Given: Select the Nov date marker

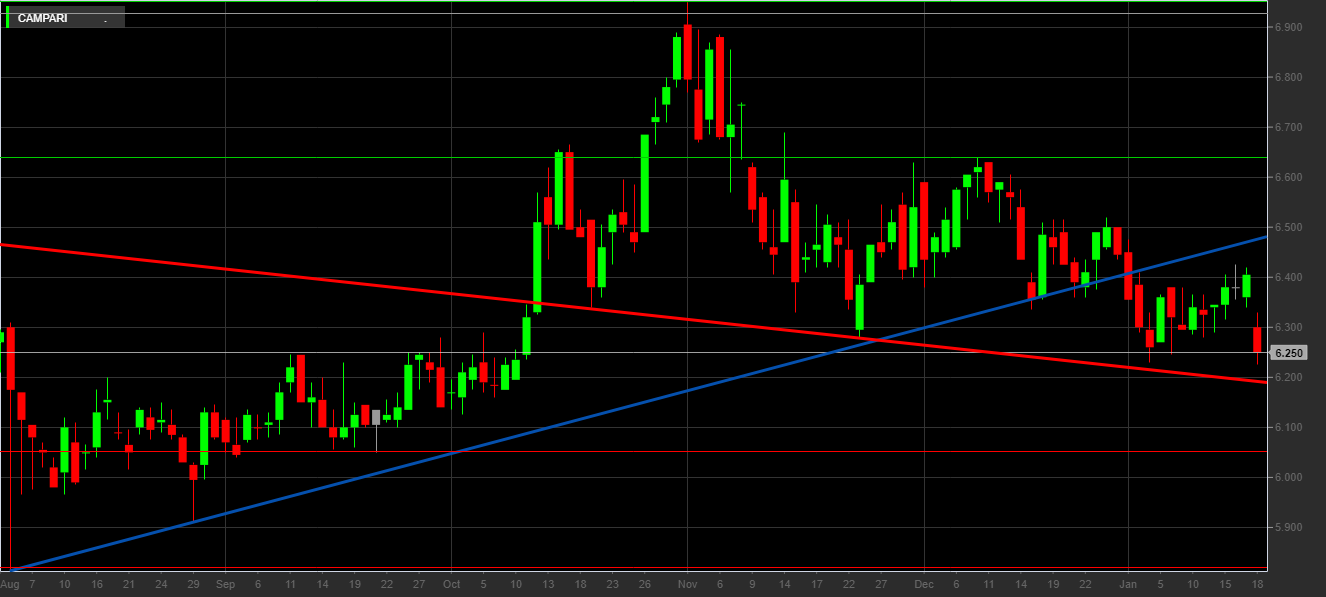Looking at the screenshot, I should (687, 584).
